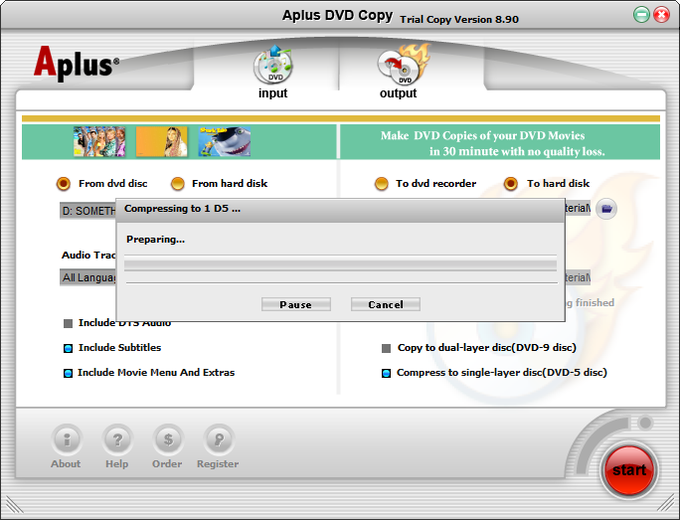Toggle Include Subtitles checkbox

(x=68, y=348)
